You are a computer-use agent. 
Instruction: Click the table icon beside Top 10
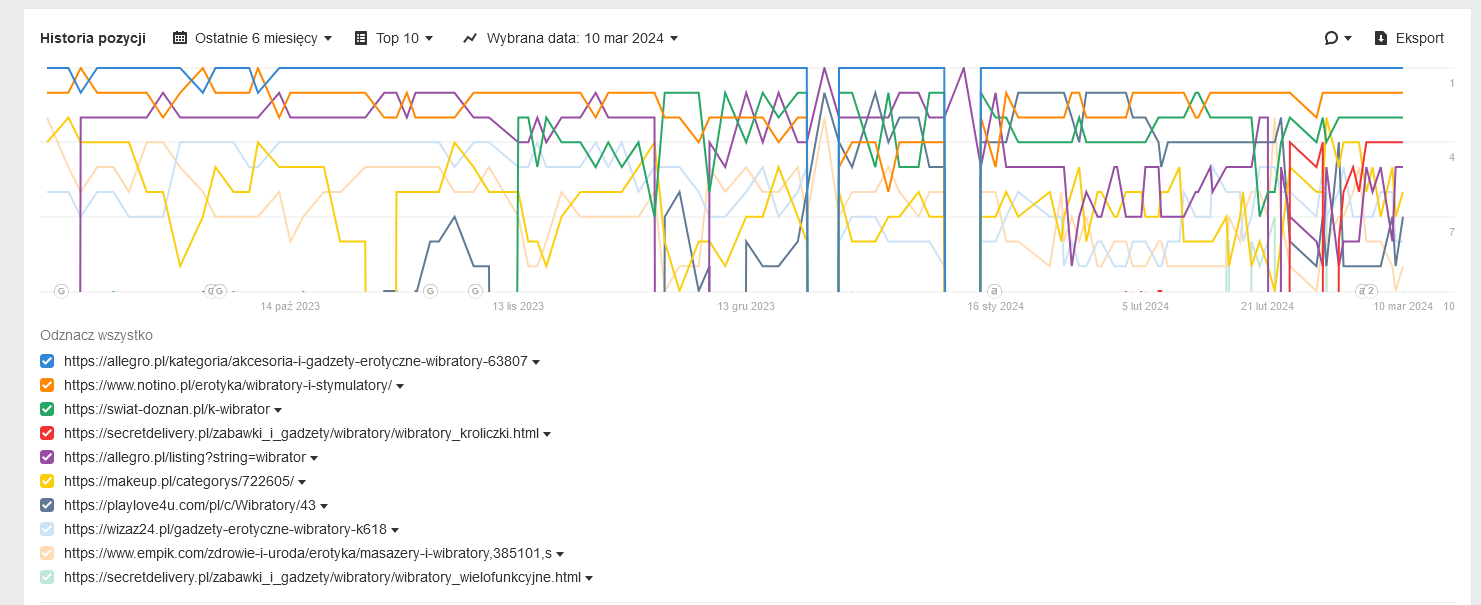tap(361, 38)
